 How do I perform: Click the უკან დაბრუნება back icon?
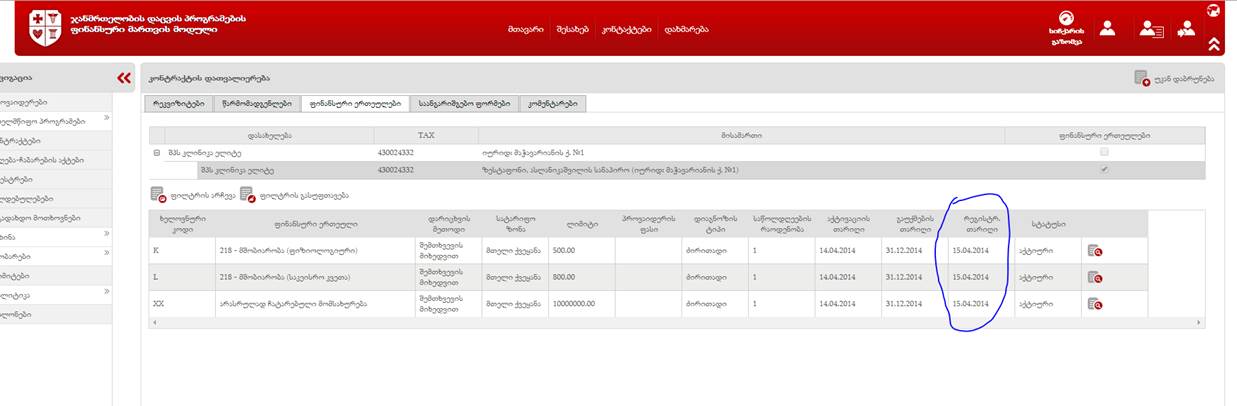coord(1141,78)
